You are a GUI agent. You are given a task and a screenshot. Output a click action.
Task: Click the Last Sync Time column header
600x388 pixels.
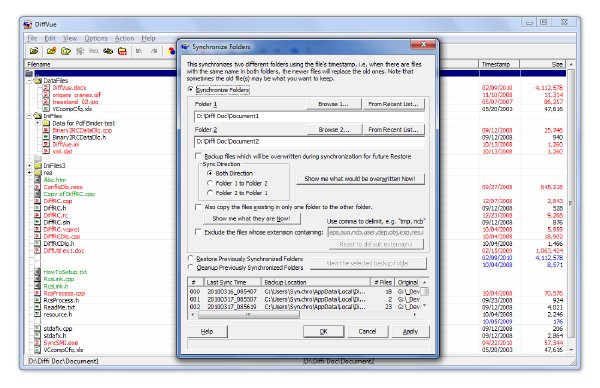[x=233, y=282]
